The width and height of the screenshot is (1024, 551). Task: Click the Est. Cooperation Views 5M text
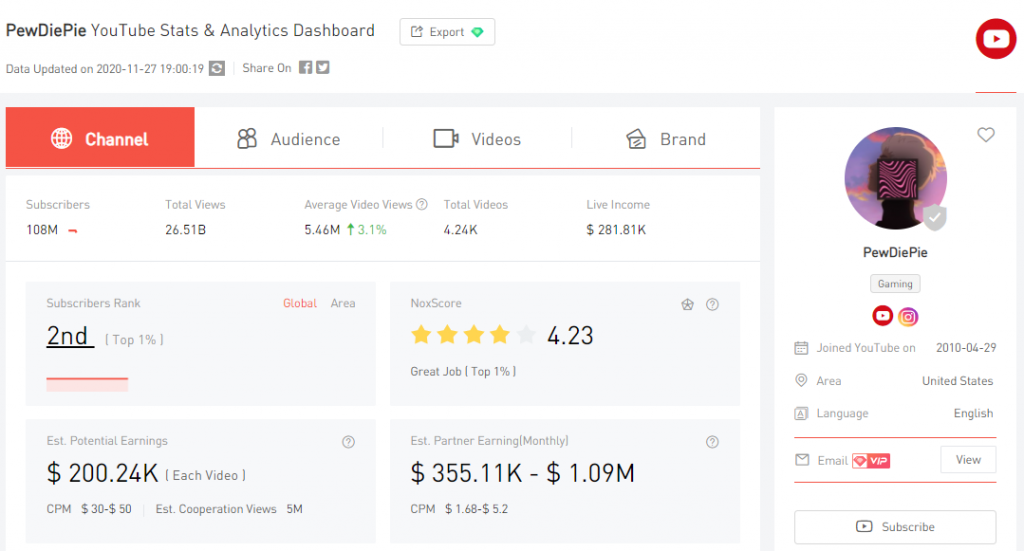tap(229, 509)
